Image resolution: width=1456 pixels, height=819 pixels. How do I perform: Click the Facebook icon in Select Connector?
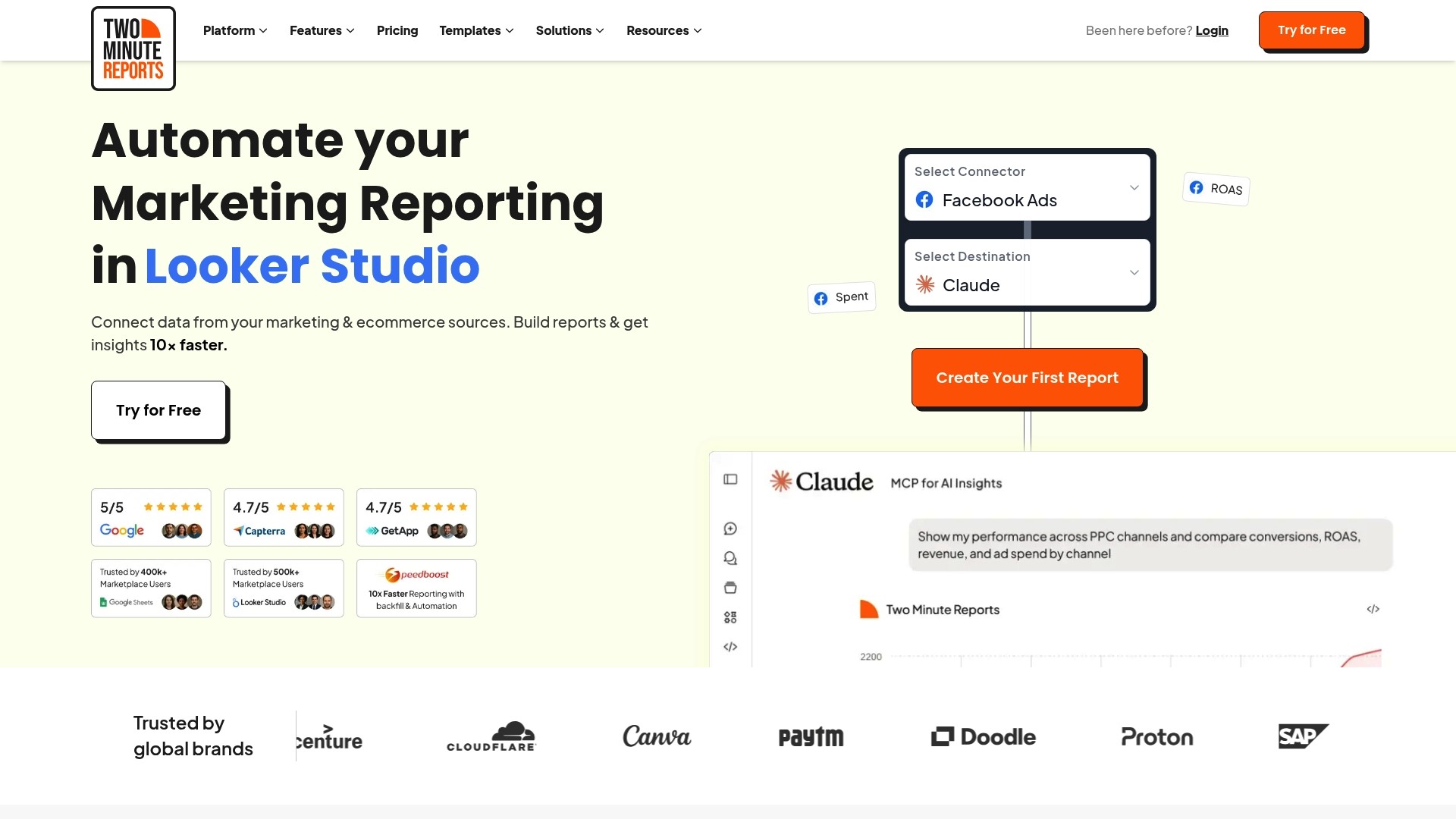click(x=924, y=199)
